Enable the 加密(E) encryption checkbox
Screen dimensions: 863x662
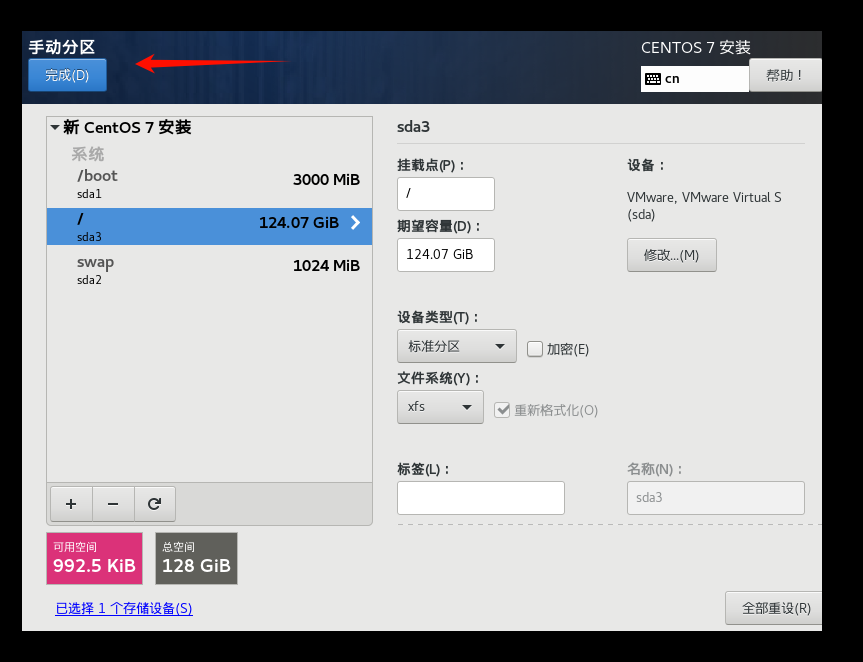(535, 348)
